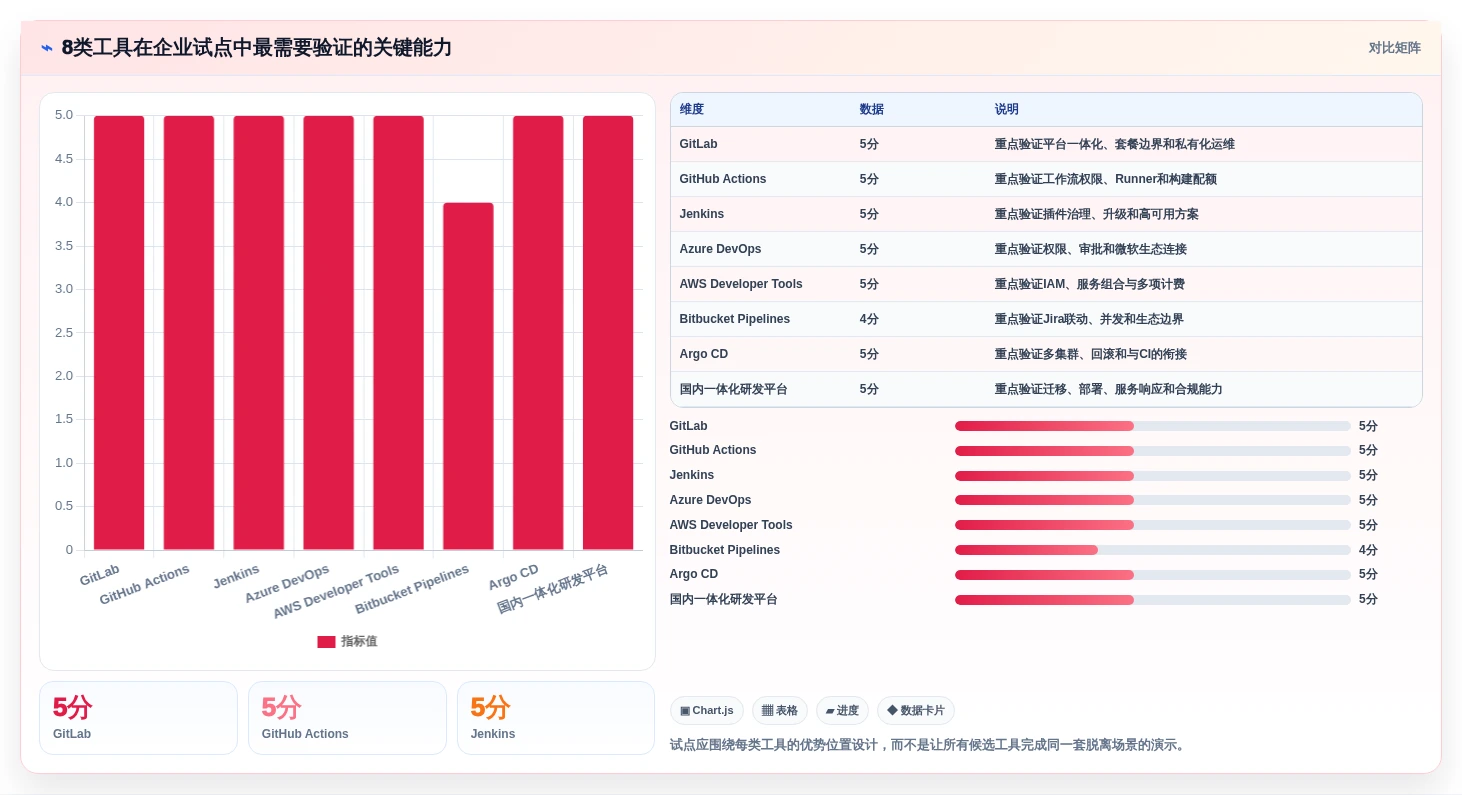Image resolution: width=1462 pixels, height=795 pixels.
Task: Click the 国内一体化研发平台 progress bar
Action: [x=1152, y=600]
